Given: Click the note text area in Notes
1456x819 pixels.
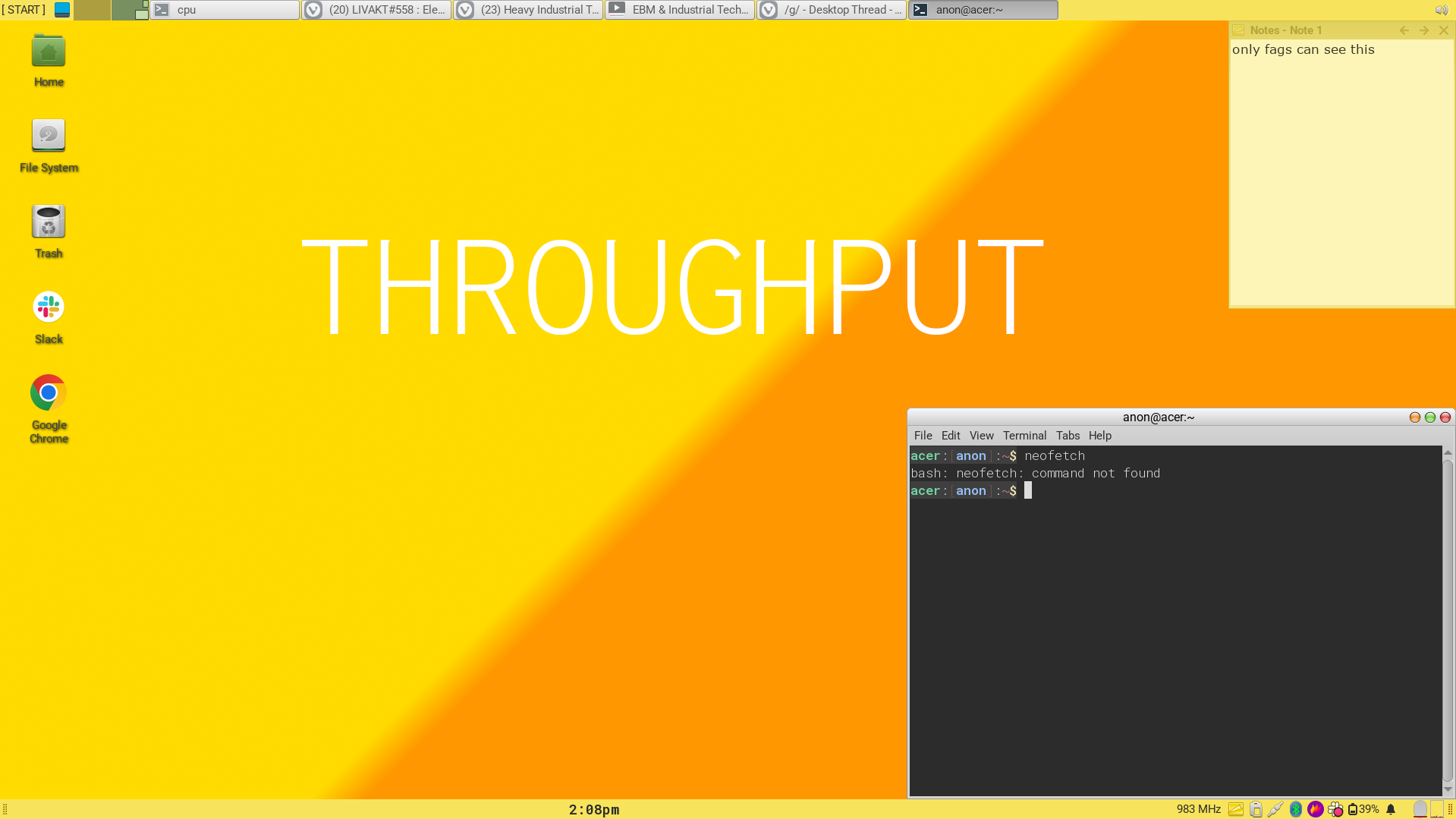Looking at the screenshot, I should pos(1341,173).
